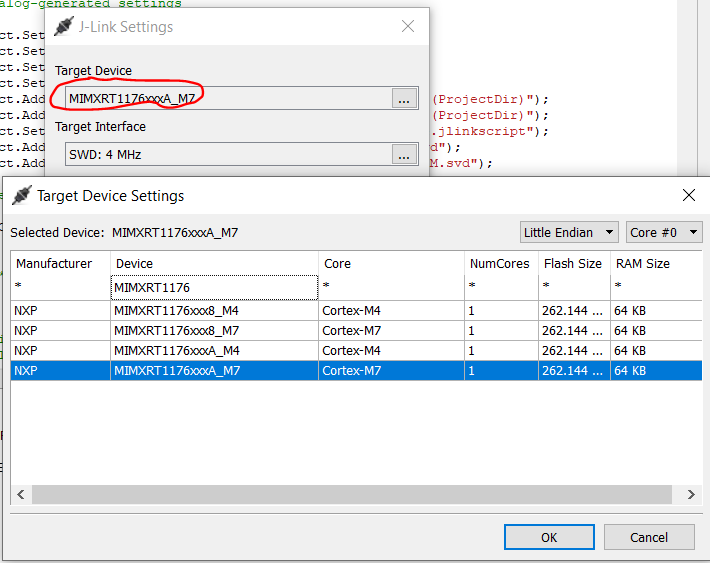Open Target Device browse ellipsis button
Screen dimensions: 710x563
[x=404, y=98]
